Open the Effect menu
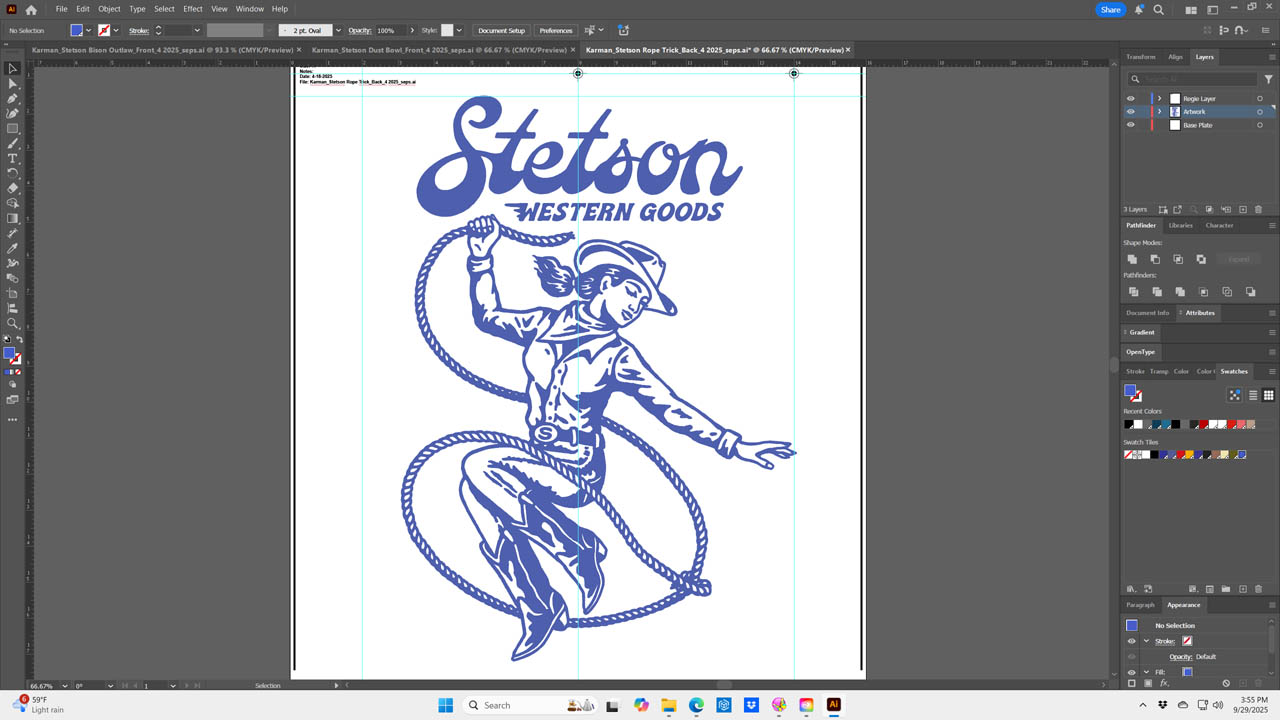This screenshot has height=720, width=1280. [192, 9]
